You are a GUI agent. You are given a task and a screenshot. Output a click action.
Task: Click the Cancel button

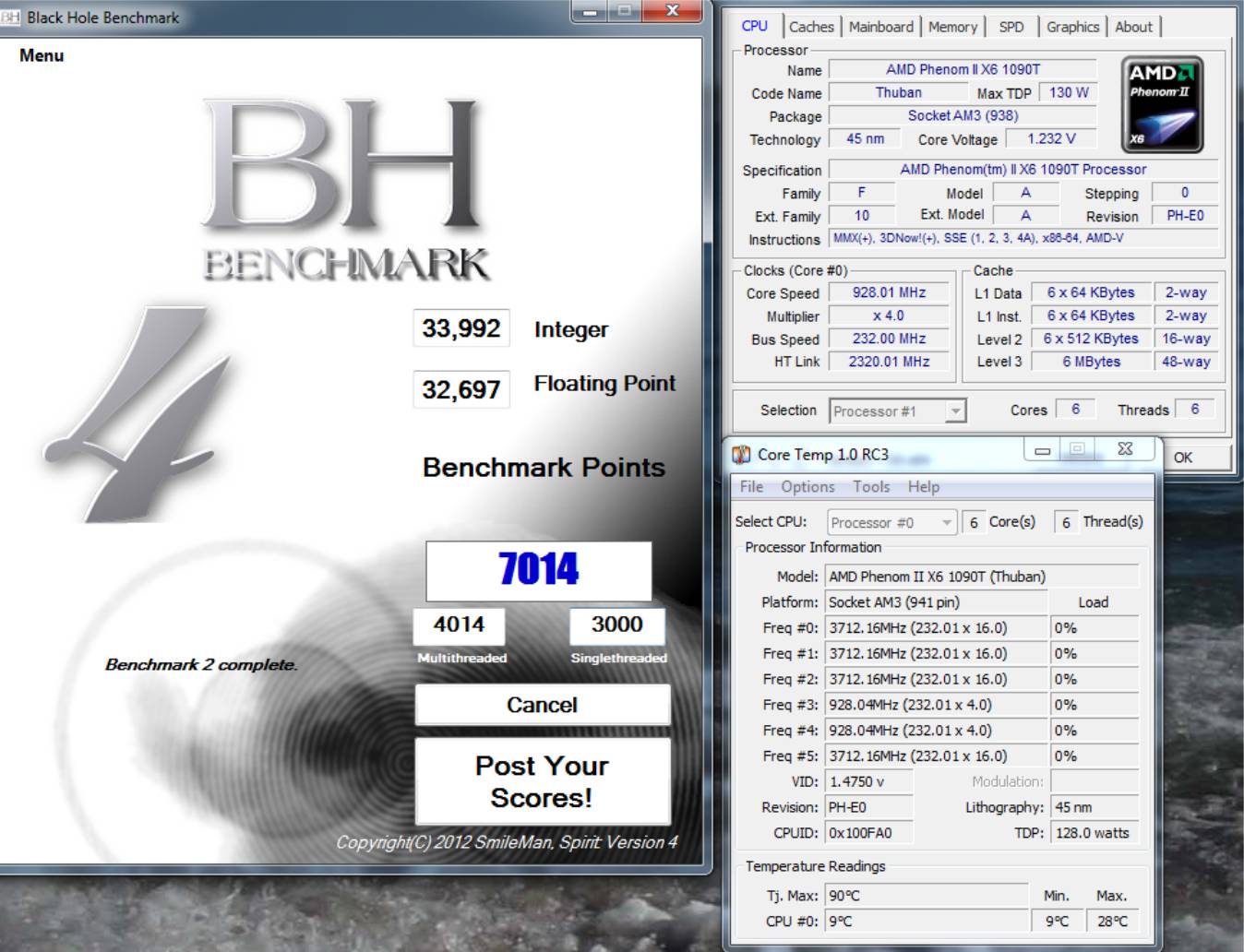543,705
